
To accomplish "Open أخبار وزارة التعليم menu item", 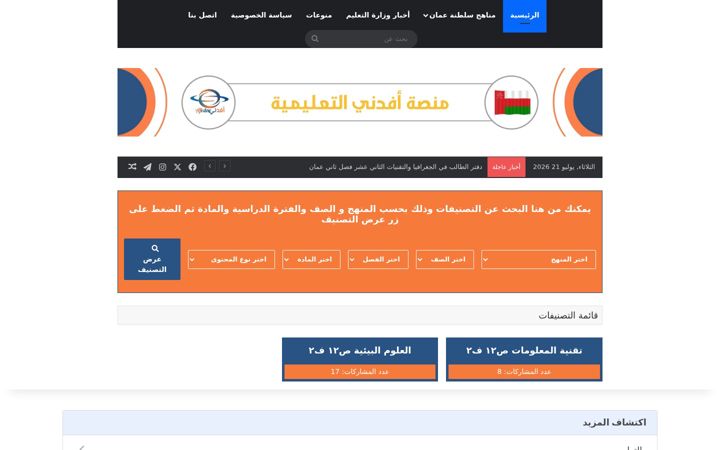I will click(378, 15).
